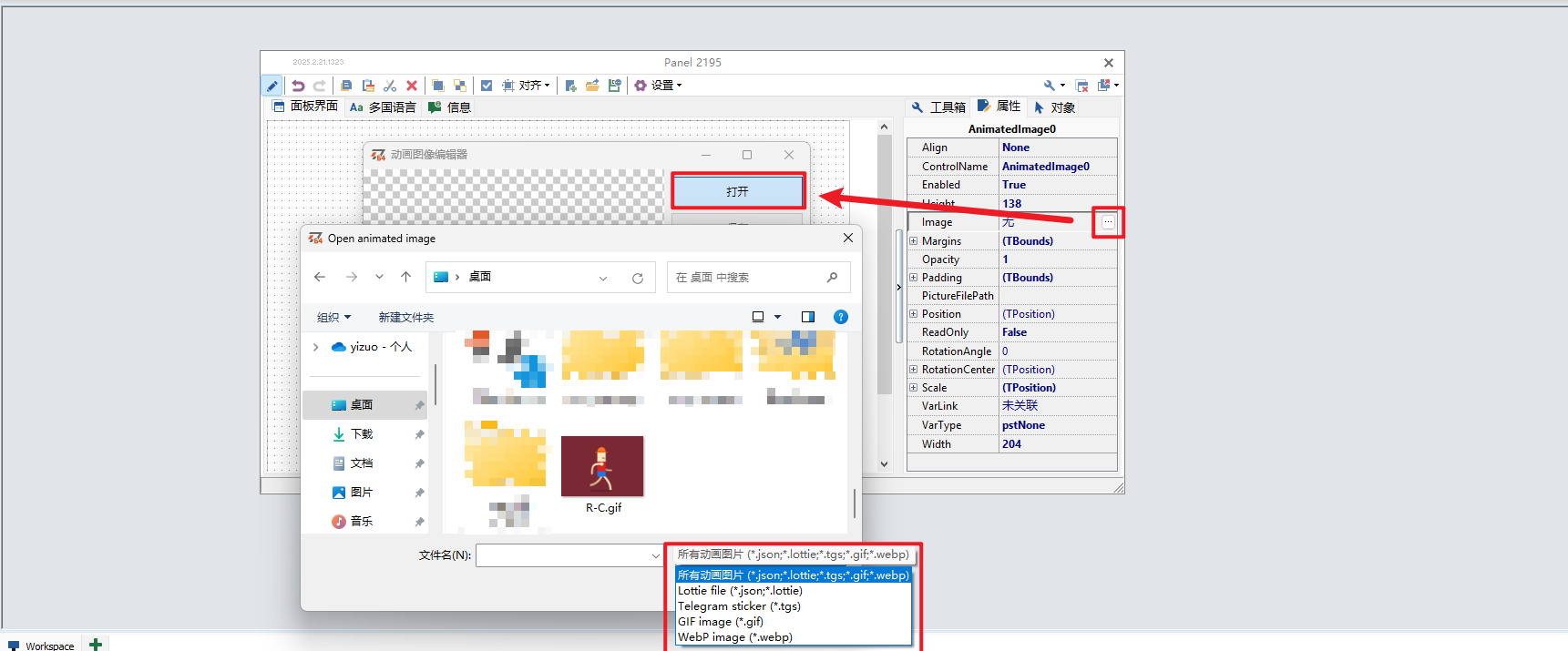The height and width of the screenshot is (651, 1568).
Task: Click the blue checkmark toolbar icon
Action: point(487,86)
